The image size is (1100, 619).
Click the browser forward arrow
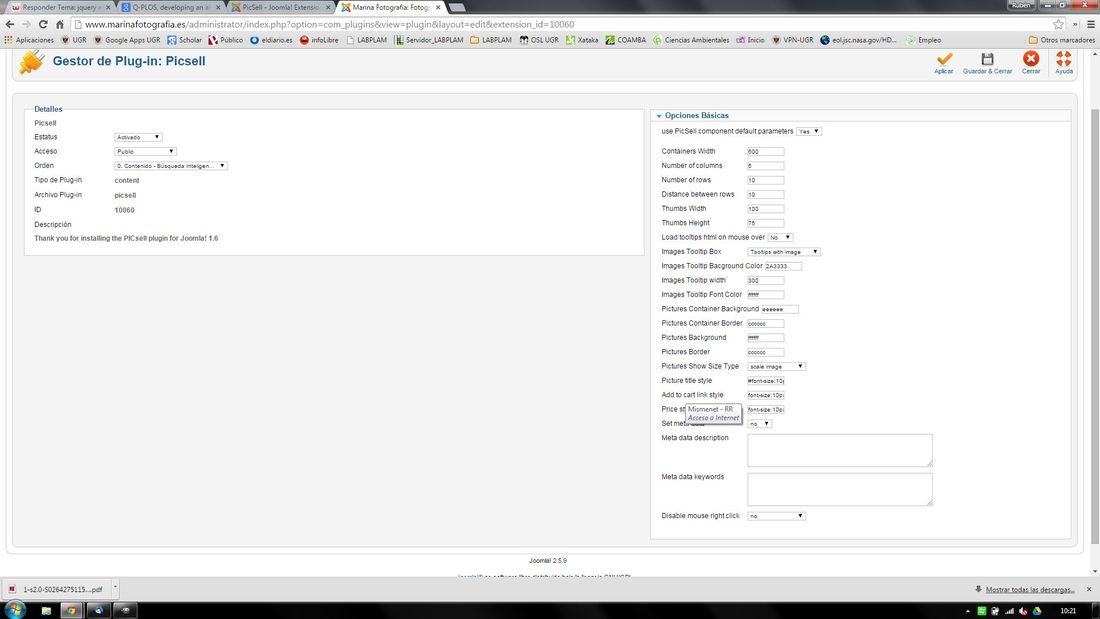(26, 24)
